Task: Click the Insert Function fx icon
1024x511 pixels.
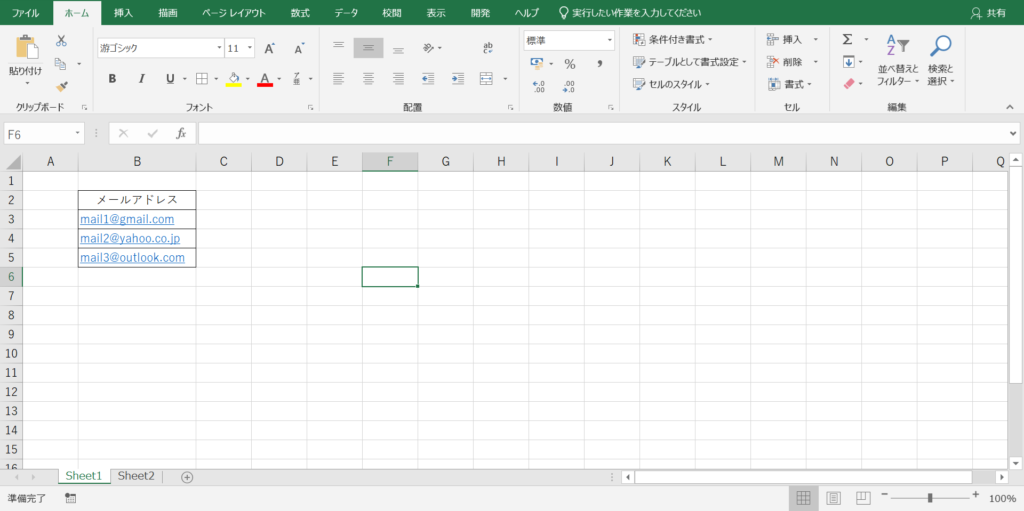Action: click(181, 133)
